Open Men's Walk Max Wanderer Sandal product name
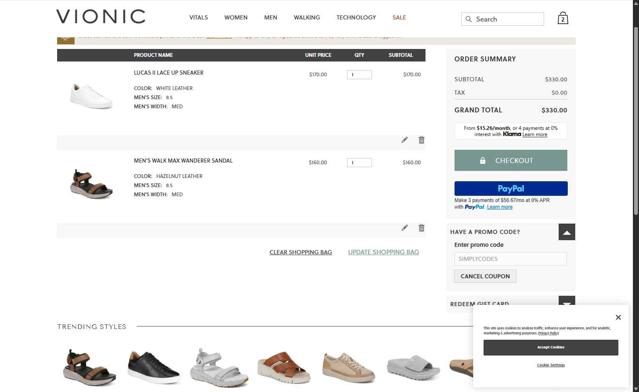Screen dimensions: 639x392 pos(183,161)
